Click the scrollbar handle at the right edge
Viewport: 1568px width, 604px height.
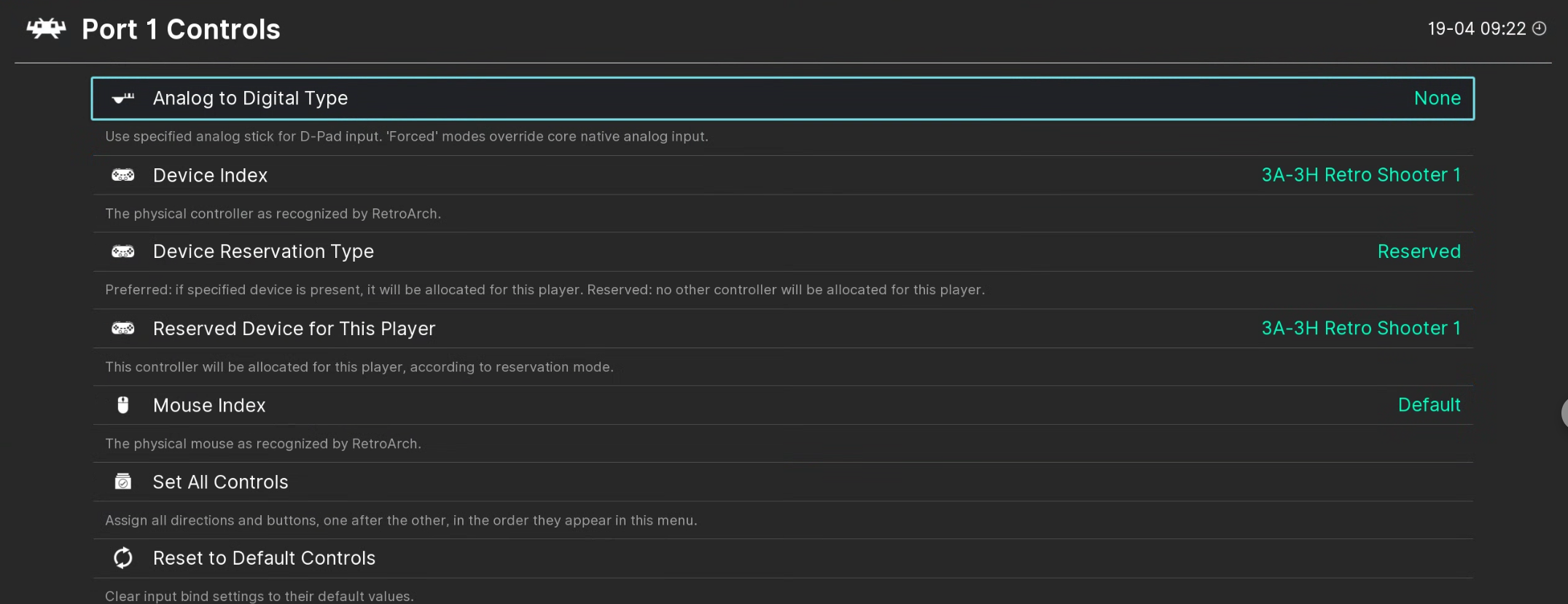click(1564, 412)
